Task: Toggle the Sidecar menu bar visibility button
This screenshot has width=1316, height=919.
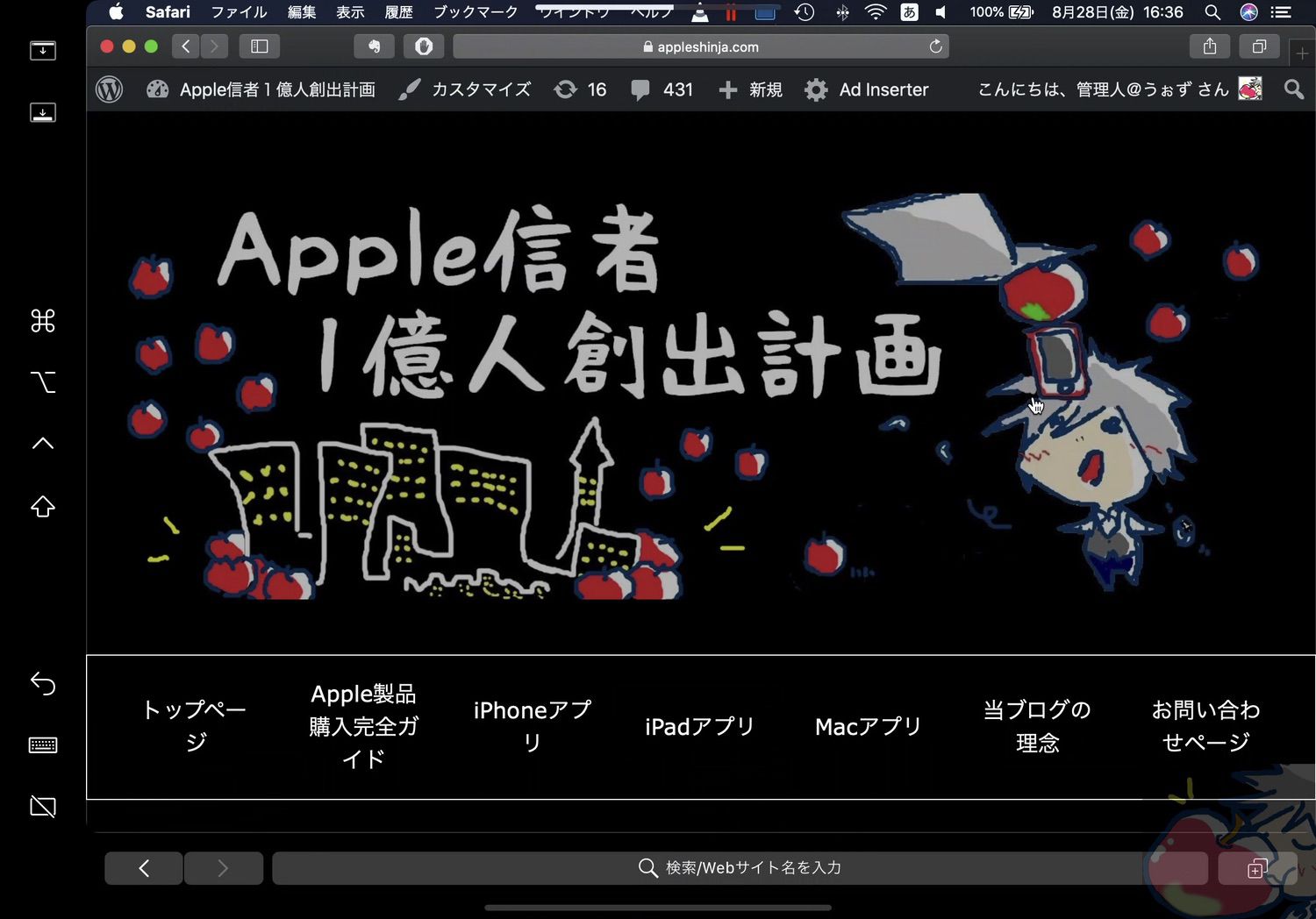Action: (x=42, y=51)
